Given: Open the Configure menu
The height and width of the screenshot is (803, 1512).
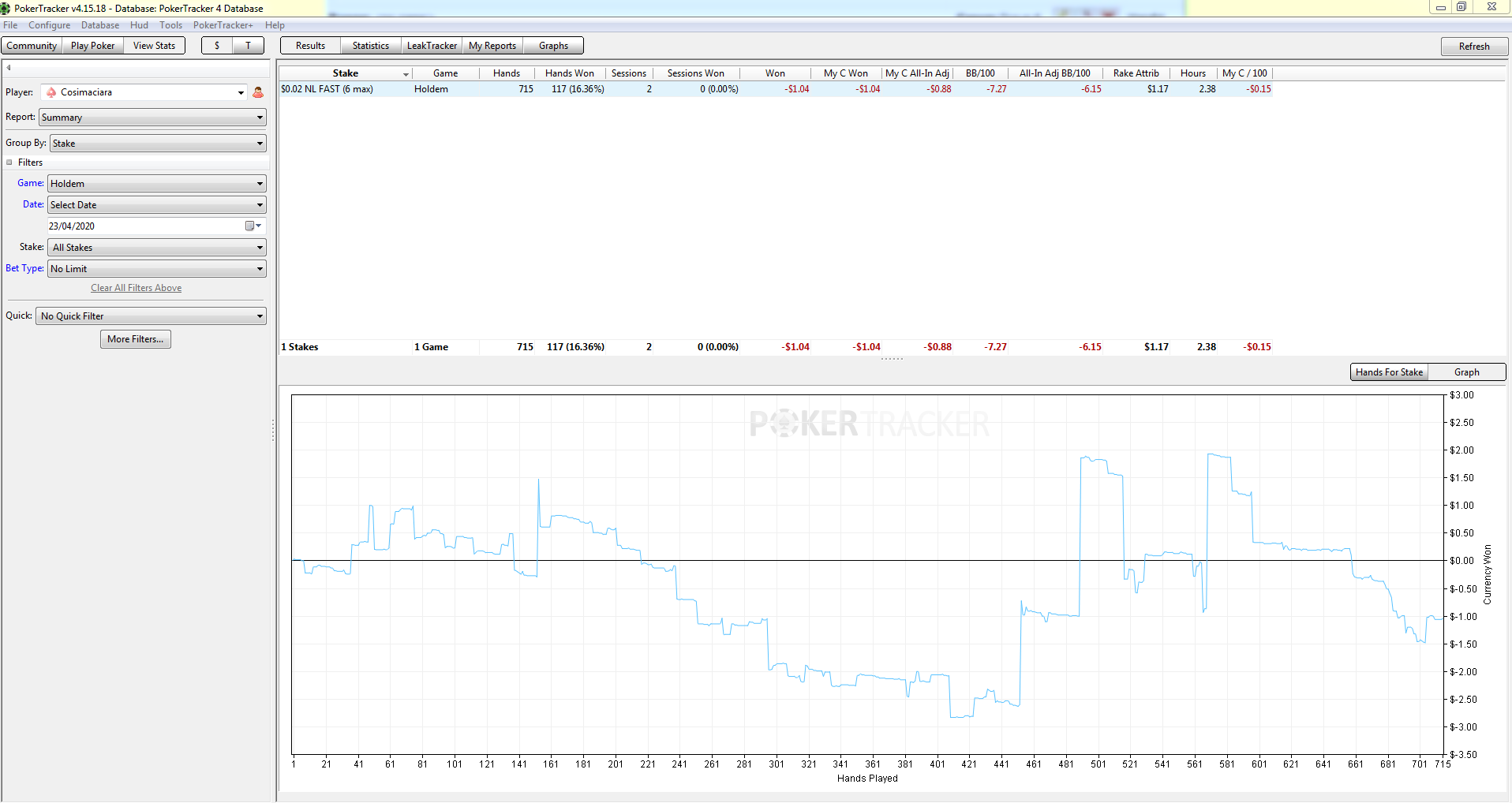Looking at the screenshot, I should (x=50, y=25).
